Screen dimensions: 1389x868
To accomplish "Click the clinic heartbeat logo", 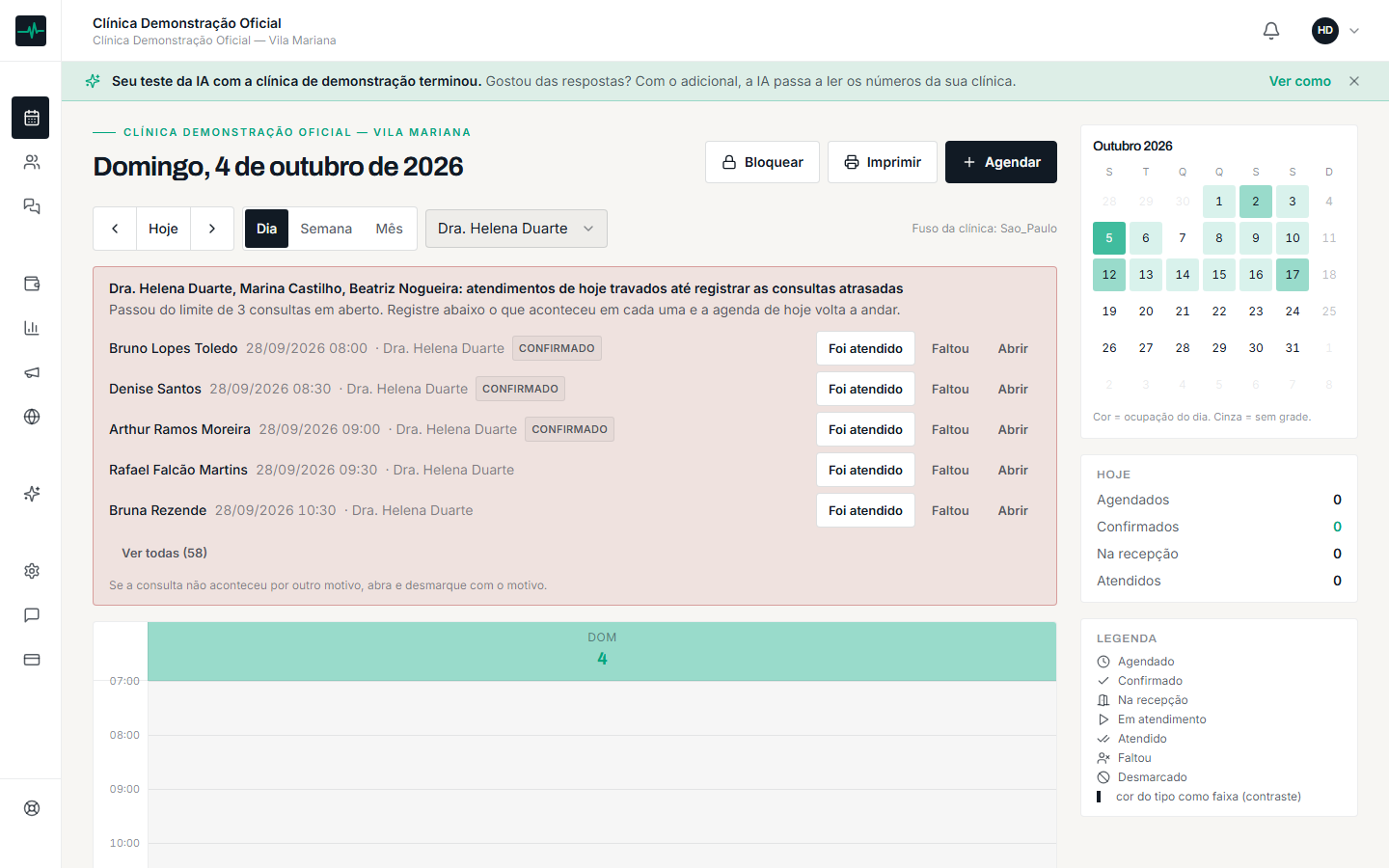I will pyautogui.click(x=31, y=31).
